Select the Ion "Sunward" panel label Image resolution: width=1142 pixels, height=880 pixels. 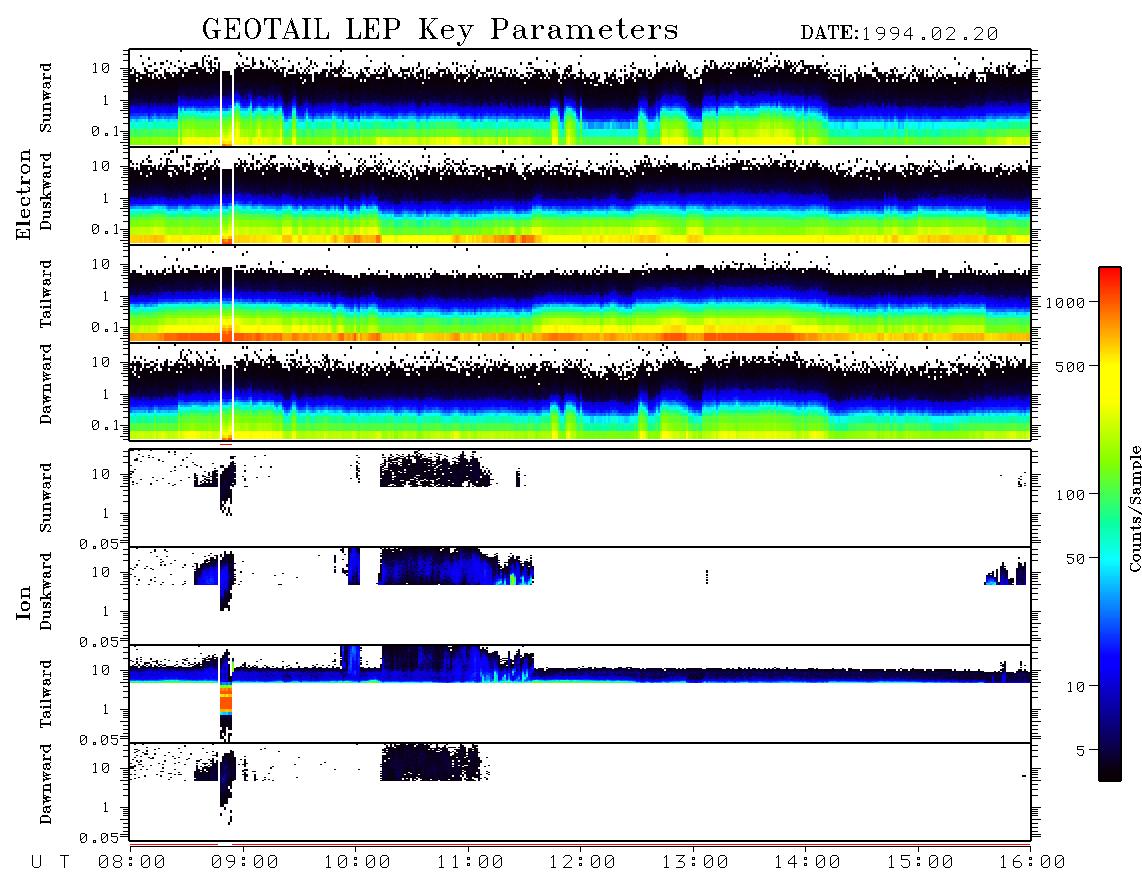click(x=46, y=498)
